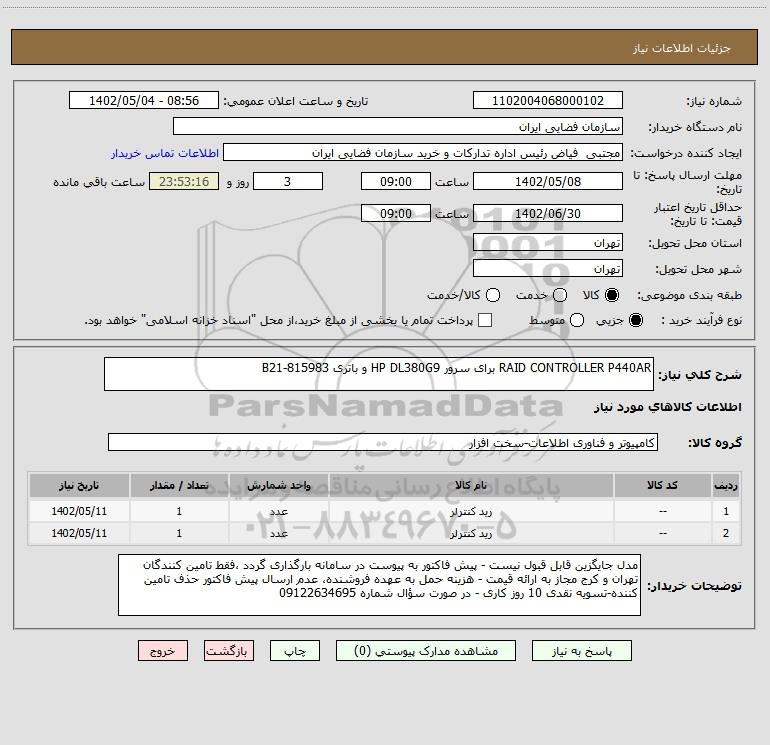
Task: Click the delivery province field تهران
Action: tap(548, 242)
